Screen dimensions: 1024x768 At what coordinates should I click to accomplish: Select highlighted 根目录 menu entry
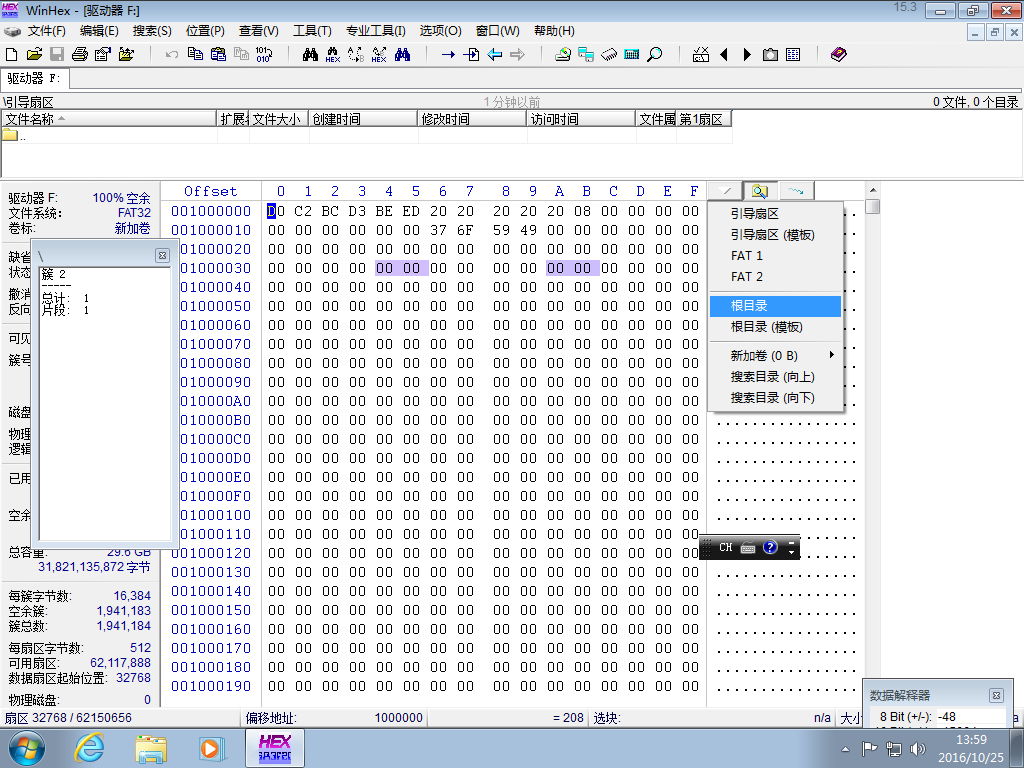point(775,306)
